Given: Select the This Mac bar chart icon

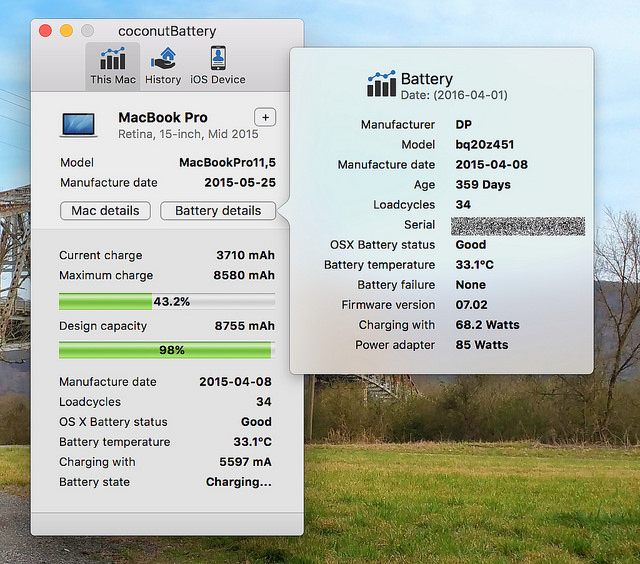Looking at the screenshot, I should [x=113, y=59].
